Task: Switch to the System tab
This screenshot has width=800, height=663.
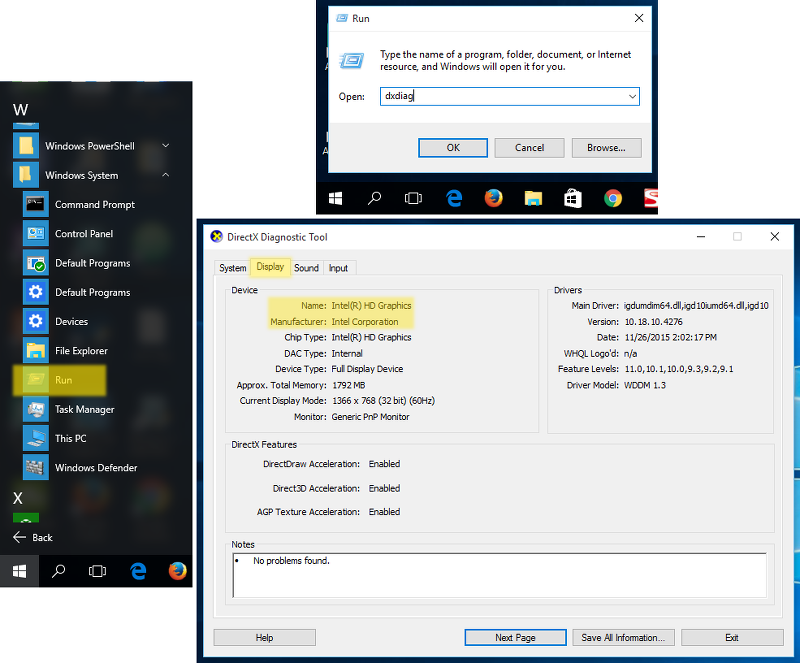Action: tap(233, 268)
